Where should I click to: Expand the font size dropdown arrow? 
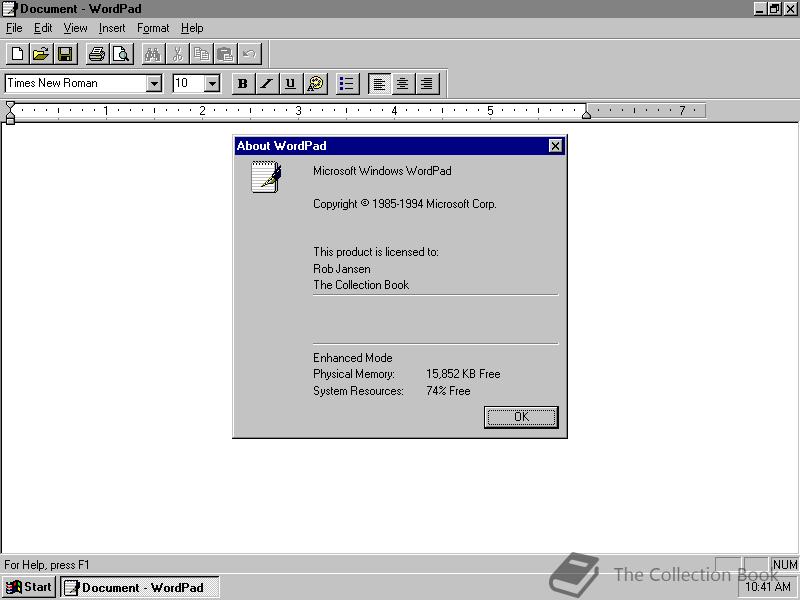[x=212, y=83]
